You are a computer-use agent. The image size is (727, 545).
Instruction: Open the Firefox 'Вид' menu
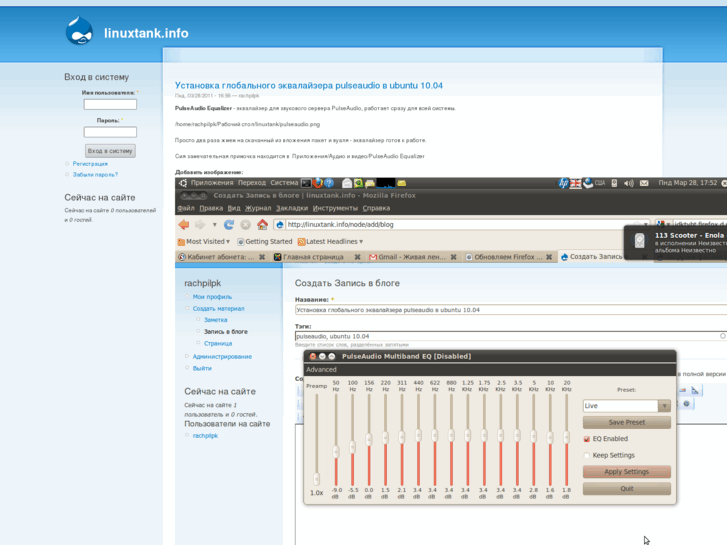coord(234,208)
